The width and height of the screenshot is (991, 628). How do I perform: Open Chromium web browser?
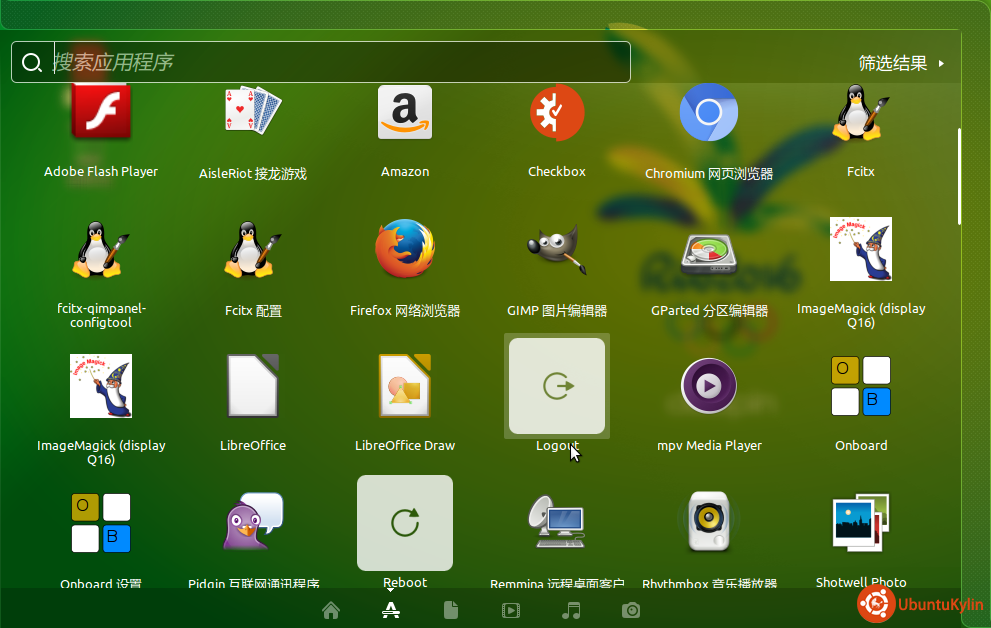[x=709, y=113]
